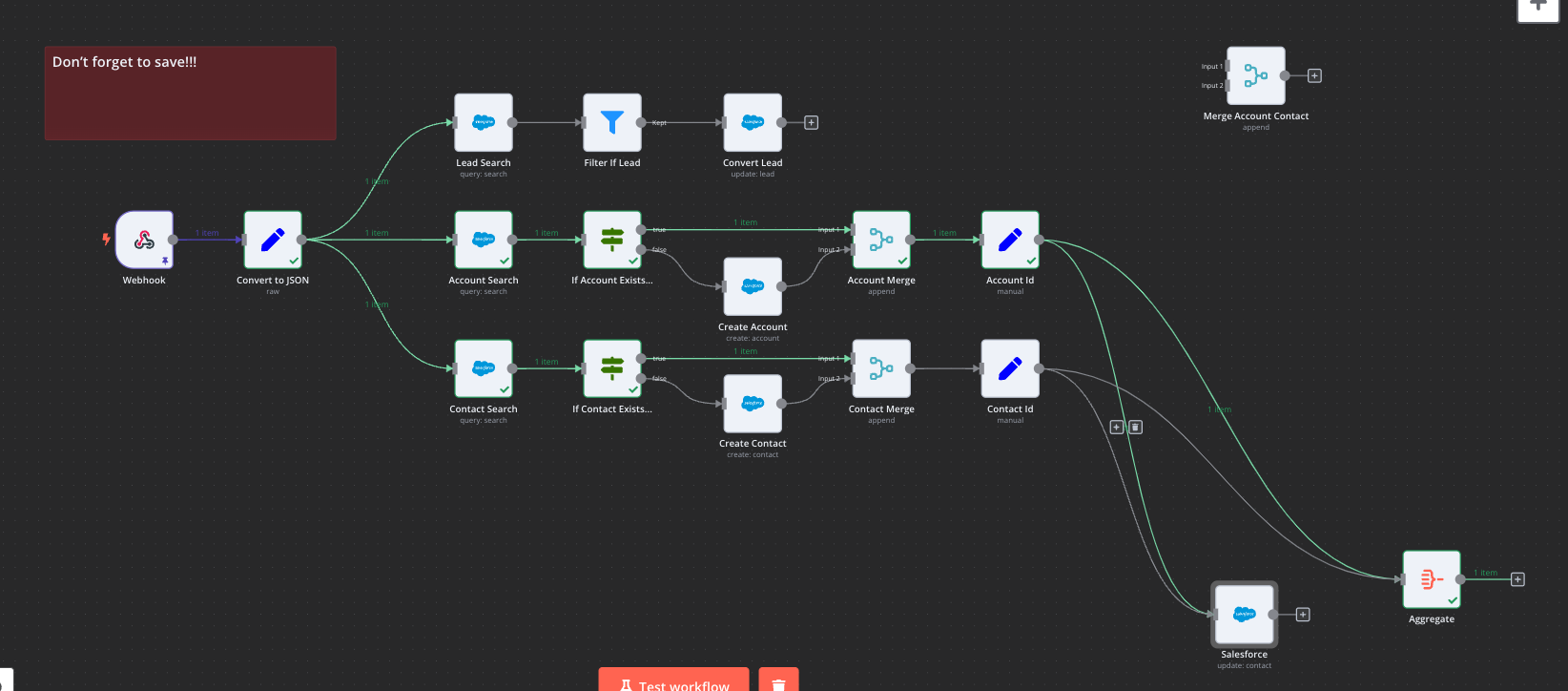Image resolution: width=1568 pixels, height=691 pixels.
Task: Add node after Aggregate output
Action: [1517, 579]
